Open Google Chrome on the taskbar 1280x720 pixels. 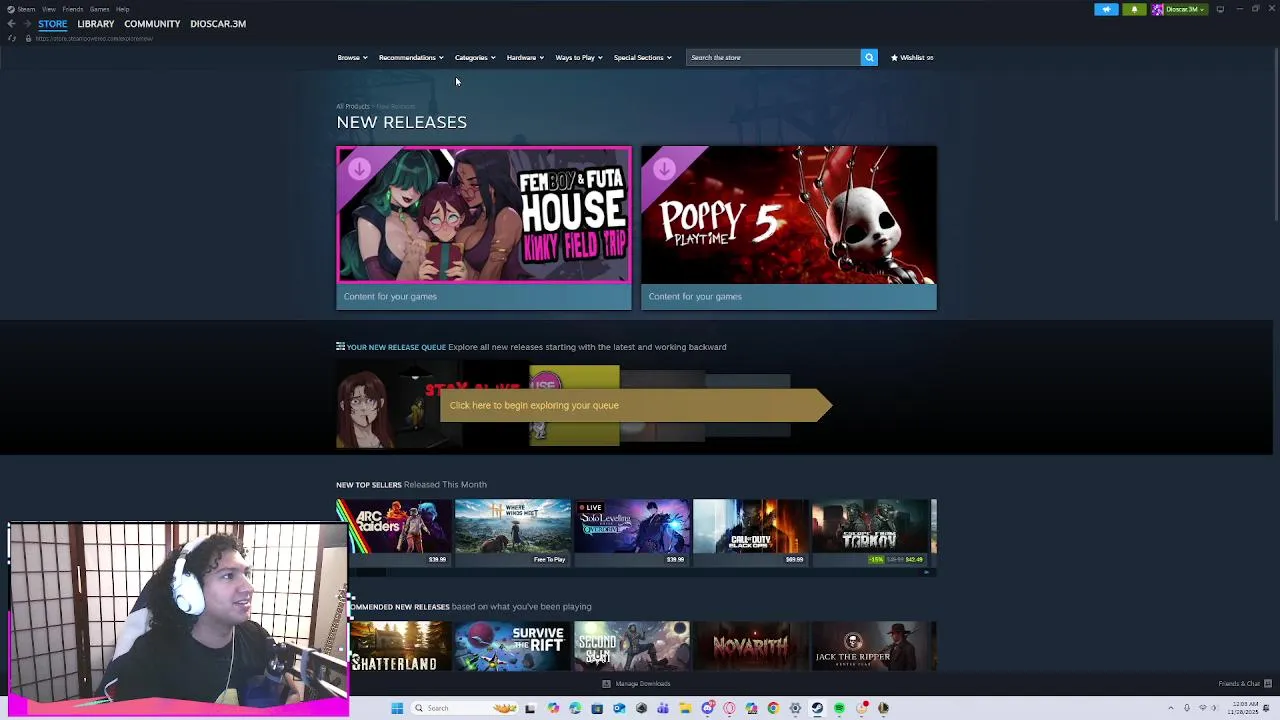[x=773, y=708]
